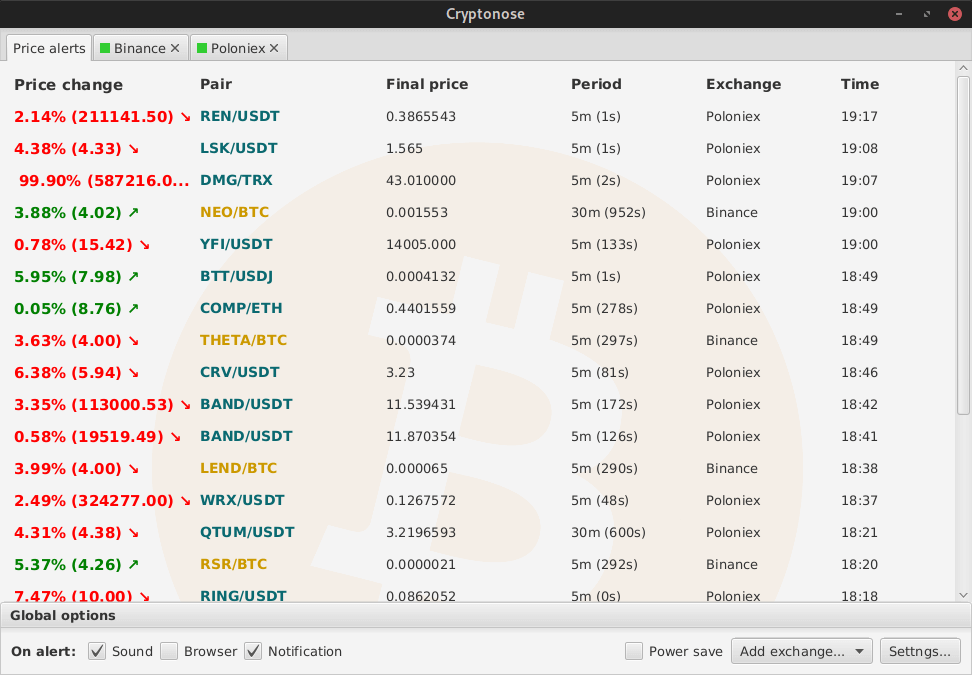Open the RSR/BTC pair link
The height and width of the screenshot is (675, 972).
234,564
